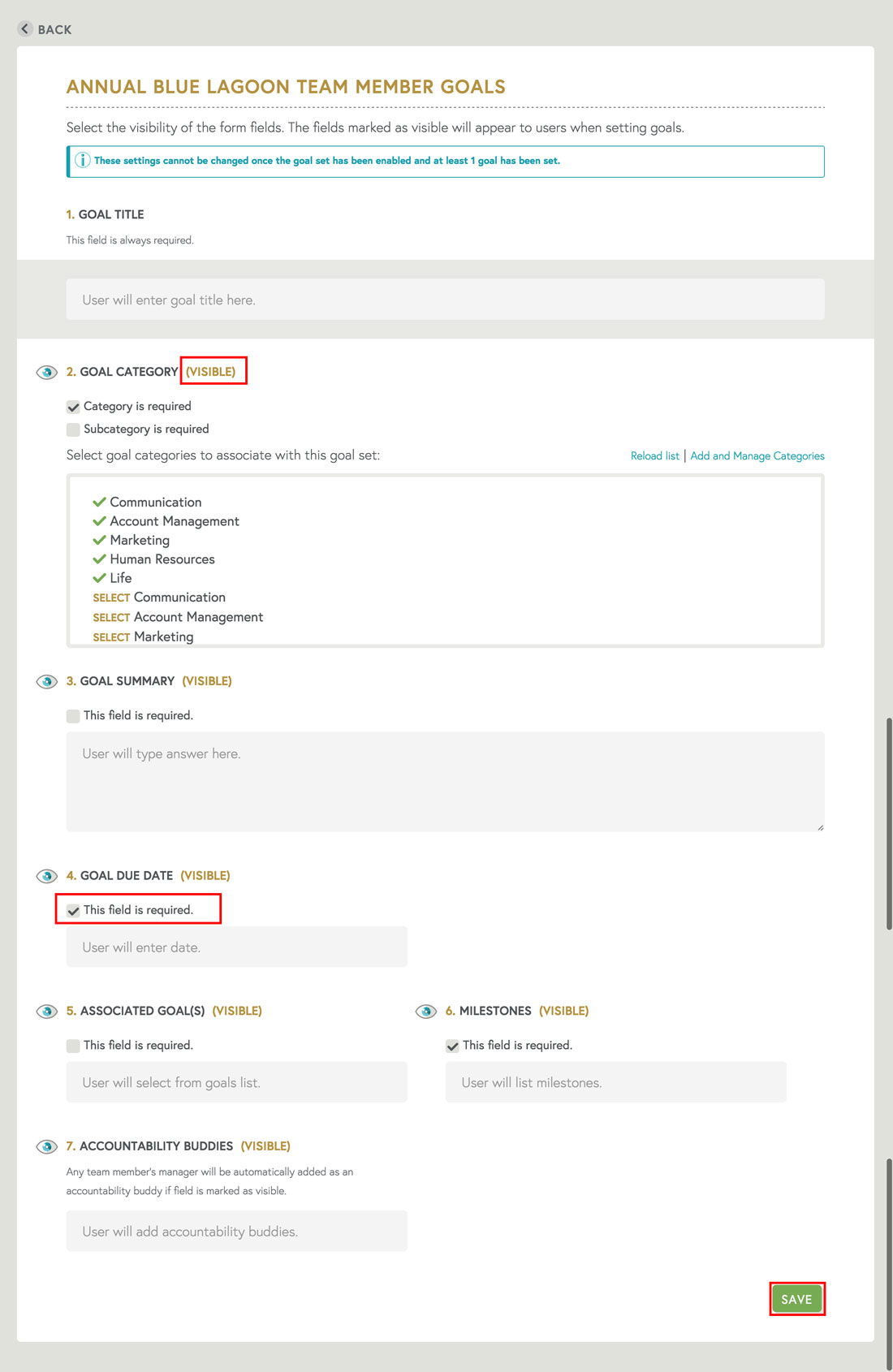Click select from goals list field
Viewport: 893px width, 1372px height.
click(x=237, y=1082)
